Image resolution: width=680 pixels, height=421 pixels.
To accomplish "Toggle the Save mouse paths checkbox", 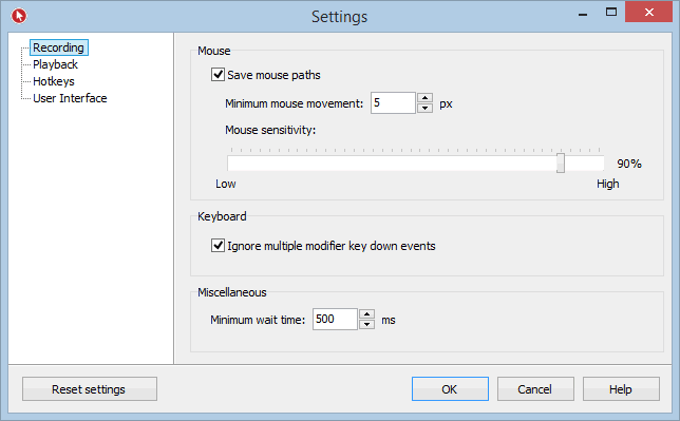I will click(x=218, y=74).
